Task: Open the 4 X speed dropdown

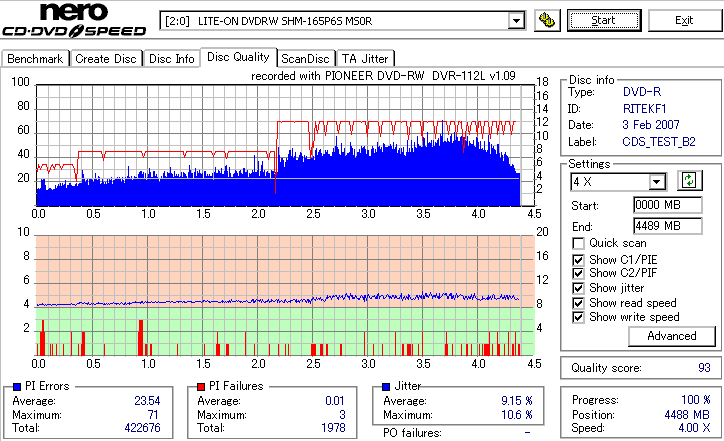Action: 657,182
